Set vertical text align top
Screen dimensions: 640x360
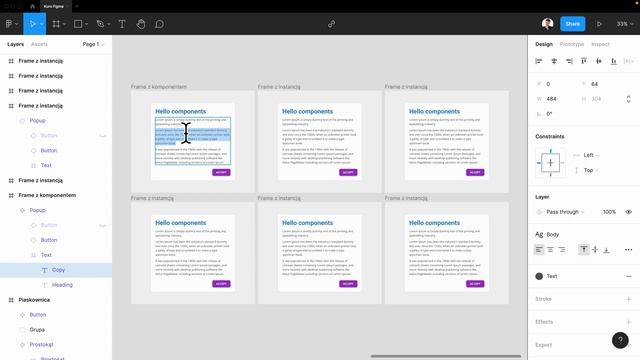click(584, 249)
